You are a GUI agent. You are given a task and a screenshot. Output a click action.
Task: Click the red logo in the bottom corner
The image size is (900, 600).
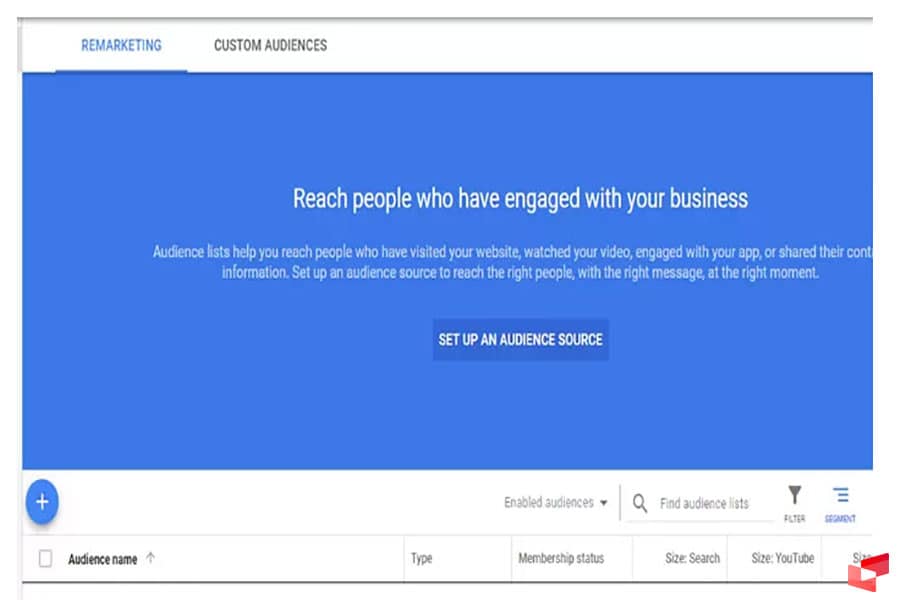tap(867, 571)
